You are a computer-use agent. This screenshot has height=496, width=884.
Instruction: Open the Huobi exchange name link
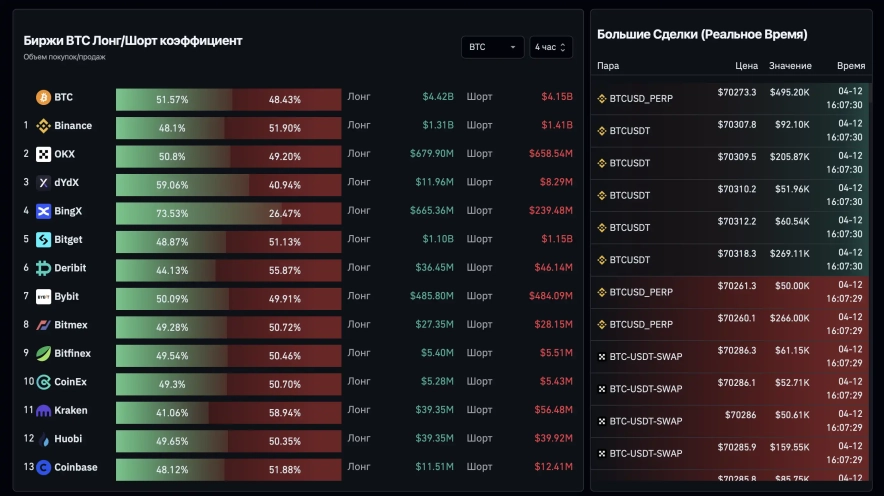pos(68,439)
